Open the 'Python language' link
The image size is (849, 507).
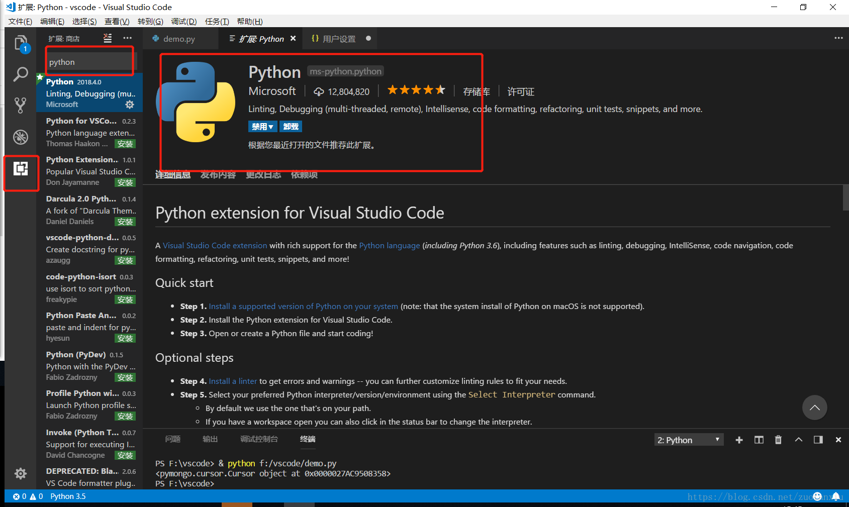tap(389, 245)
